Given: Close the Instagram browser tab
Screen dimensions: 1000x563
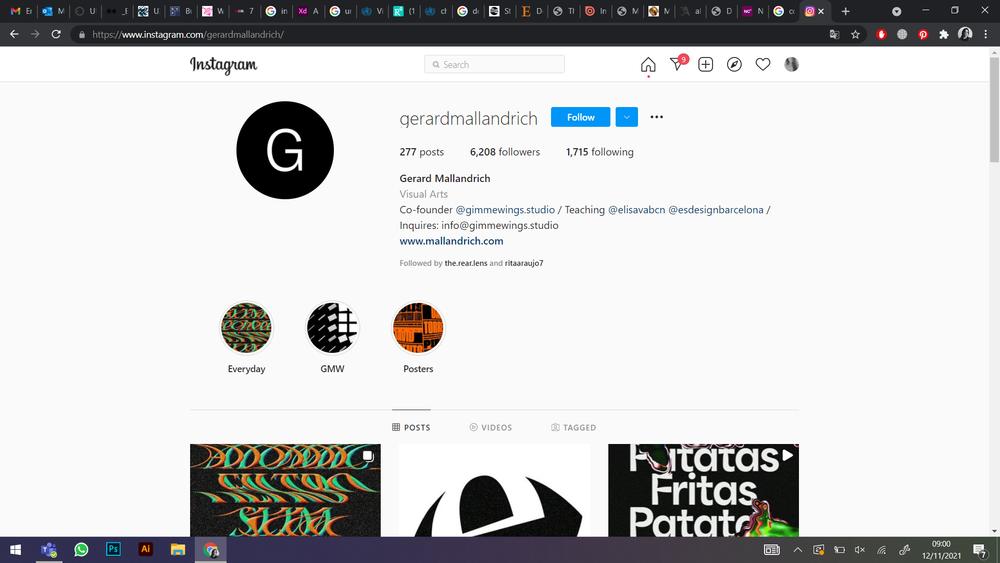Looking at the screenshot, I should point(821,11).
